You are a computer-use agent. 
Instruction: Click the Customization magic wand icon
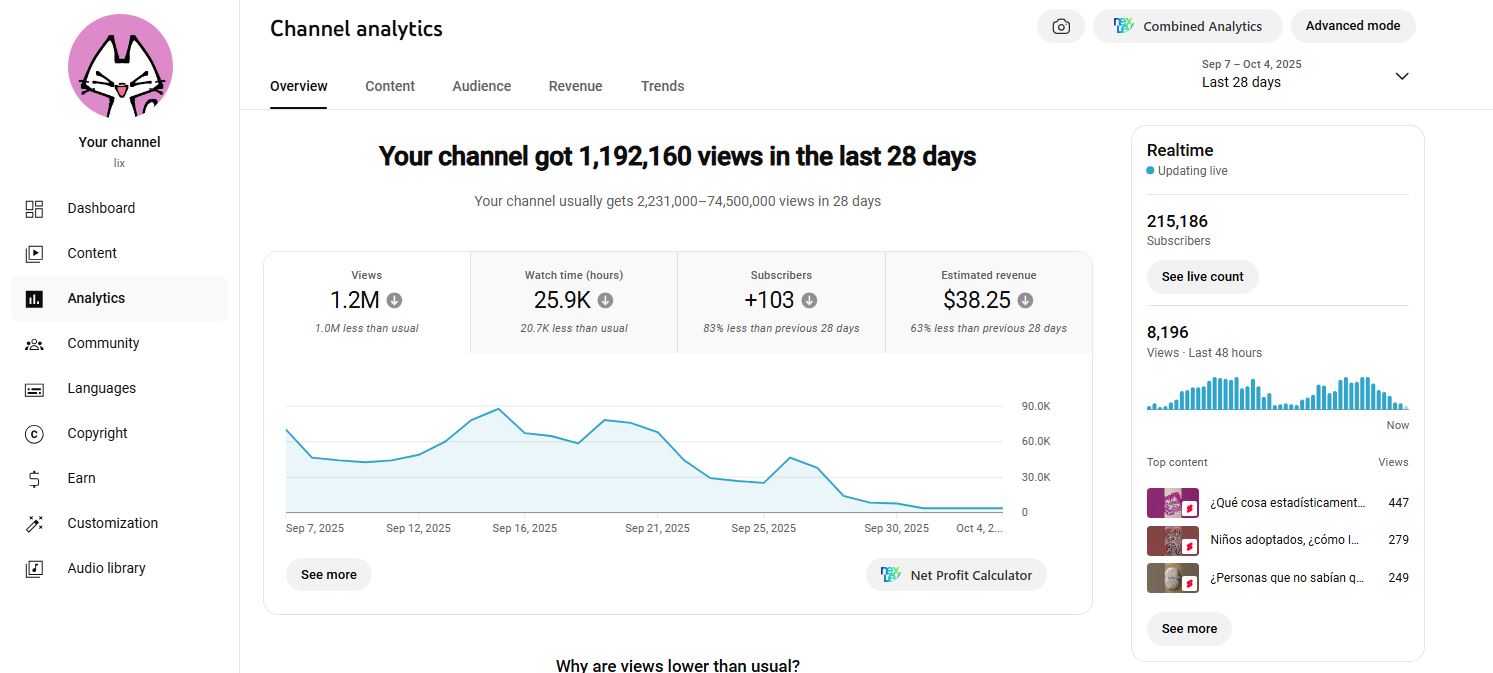point(34,524)
